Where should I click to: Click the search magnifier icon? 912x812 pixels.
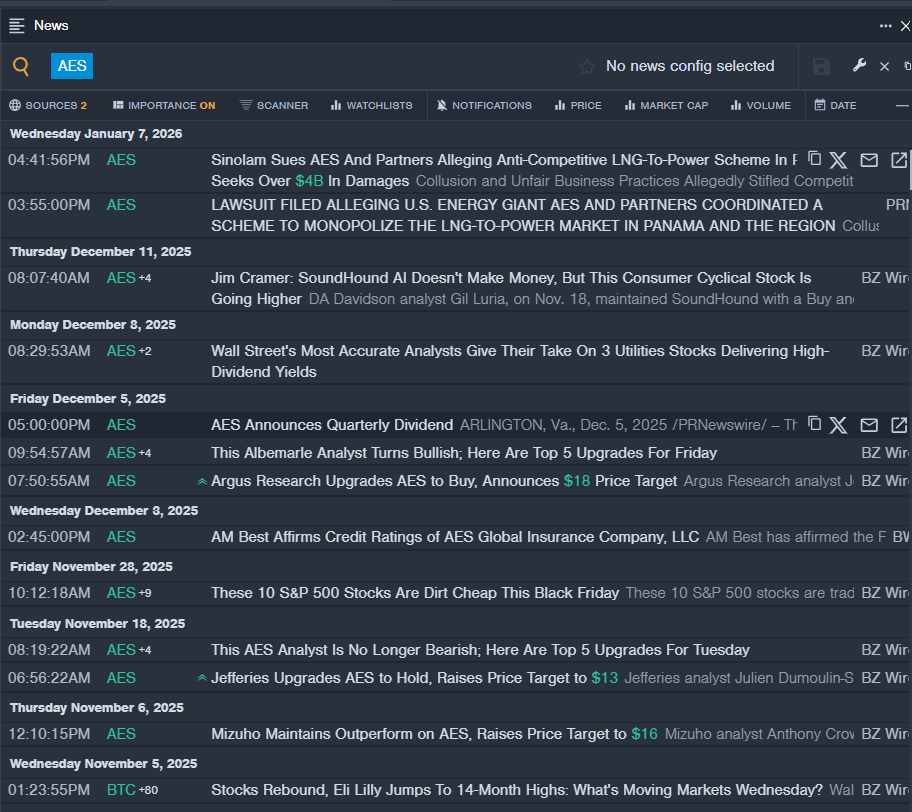pos(21,67)
